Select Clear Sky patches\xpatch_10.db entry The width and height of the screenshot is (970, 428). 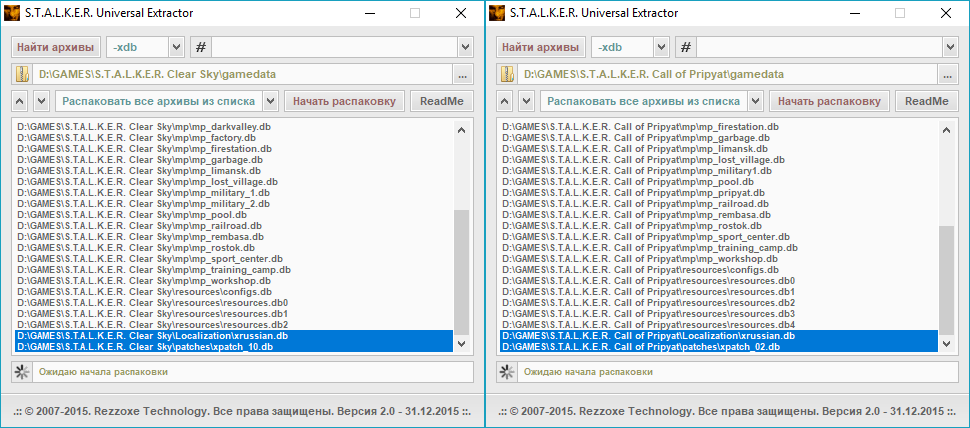coord(233,347)
